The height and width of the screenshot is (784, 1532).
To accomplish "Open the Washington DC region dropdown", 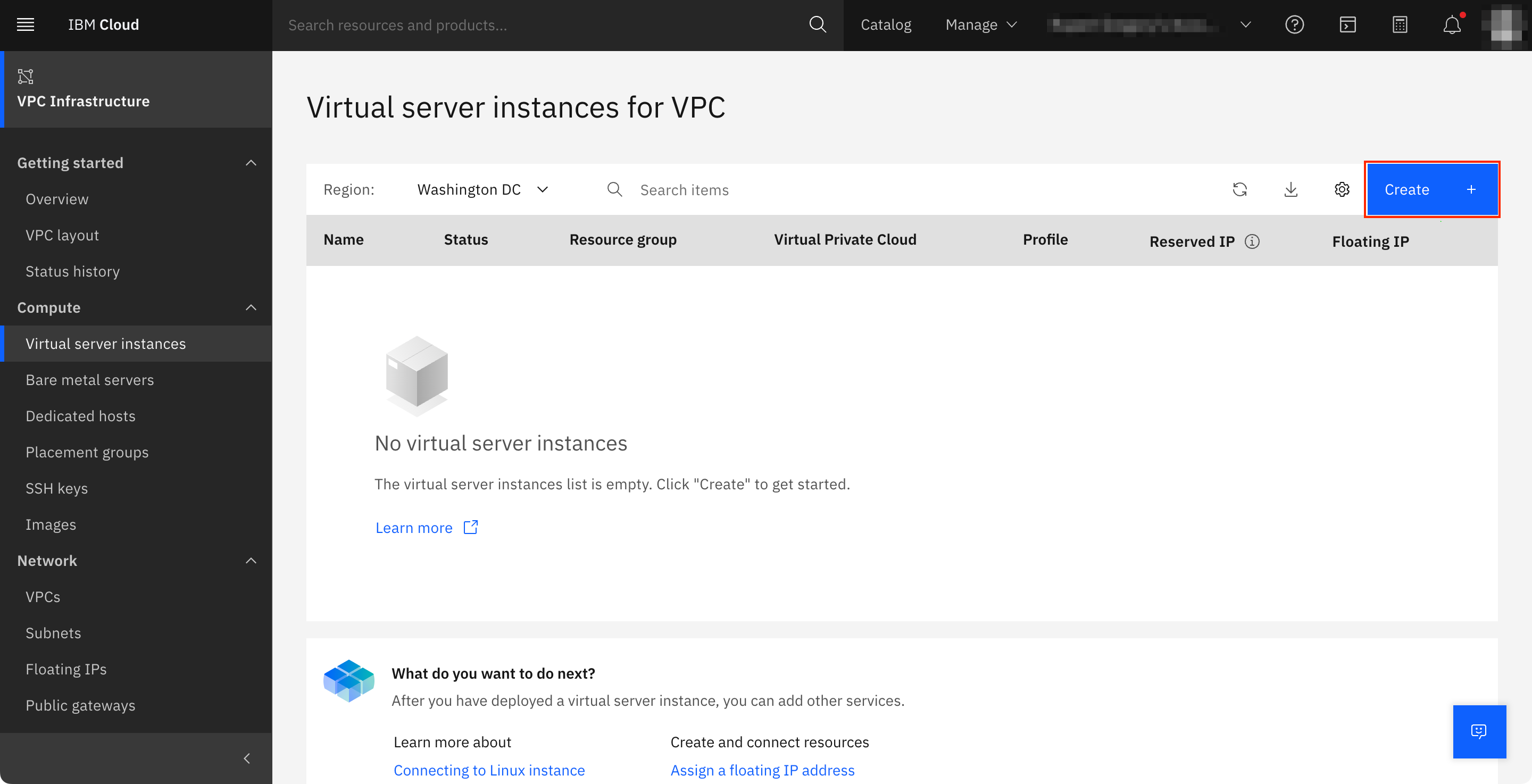I will [x=482, y=190].
